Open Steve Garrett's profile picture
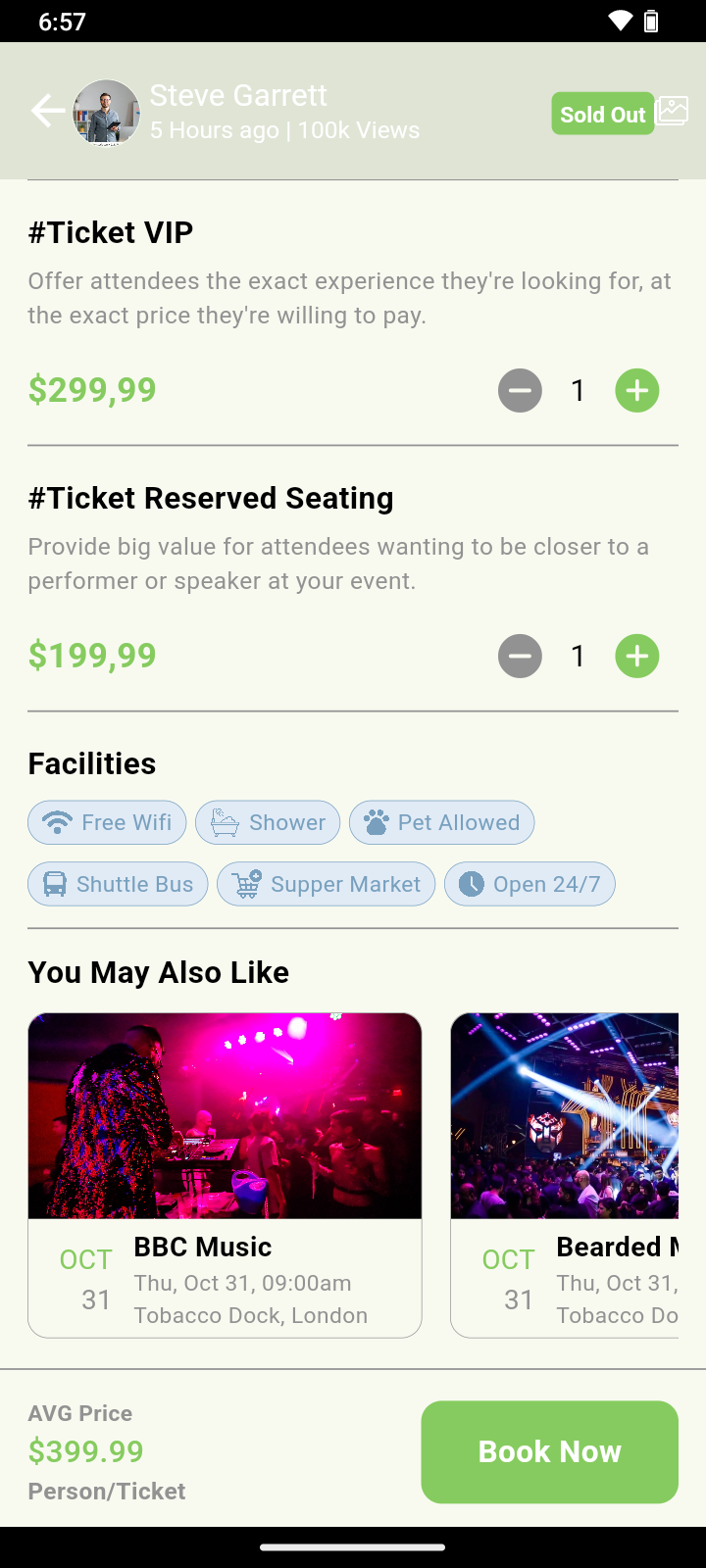Screen dimensions: 706x1568 107,113
